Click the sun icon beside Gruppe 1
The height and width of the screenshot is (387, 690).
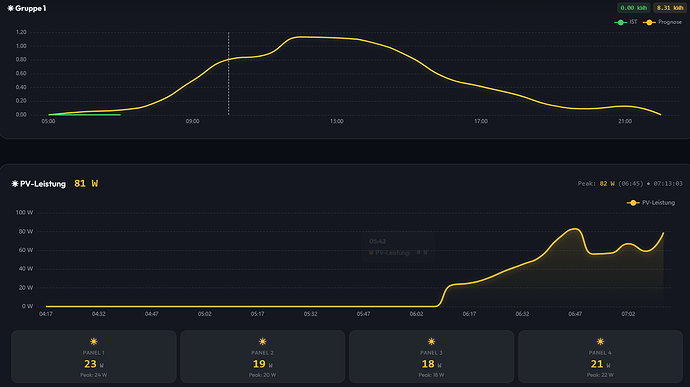(x=11, y=8)
